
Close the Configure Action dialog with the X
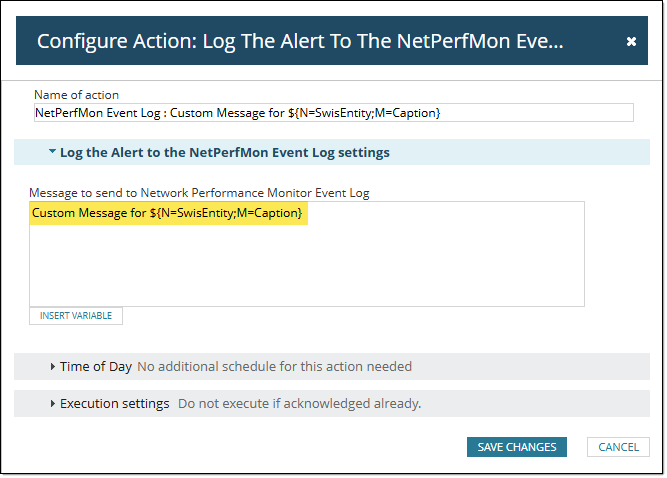tap(631, 42)
